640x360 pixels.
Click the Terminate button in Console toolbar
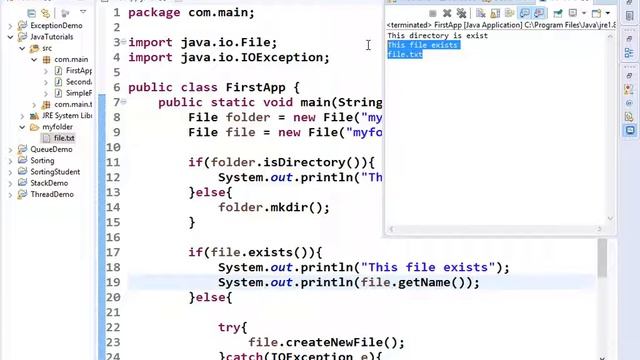coord(433,13)
